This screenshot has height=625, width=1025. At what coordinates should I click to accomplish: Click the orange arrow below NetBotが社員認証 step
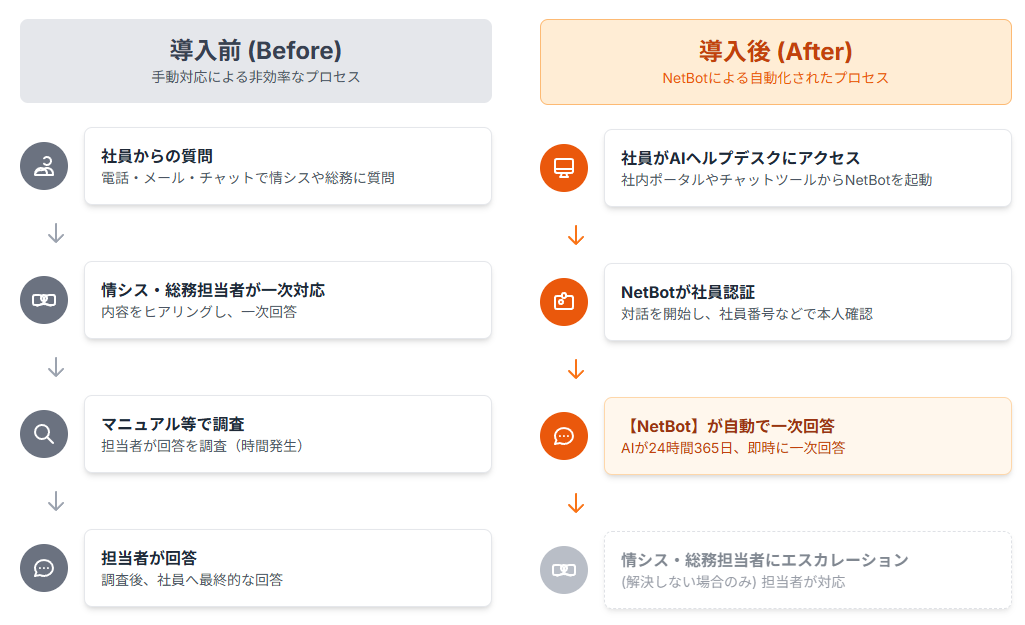pyautogui.click(x=576, y=370)
